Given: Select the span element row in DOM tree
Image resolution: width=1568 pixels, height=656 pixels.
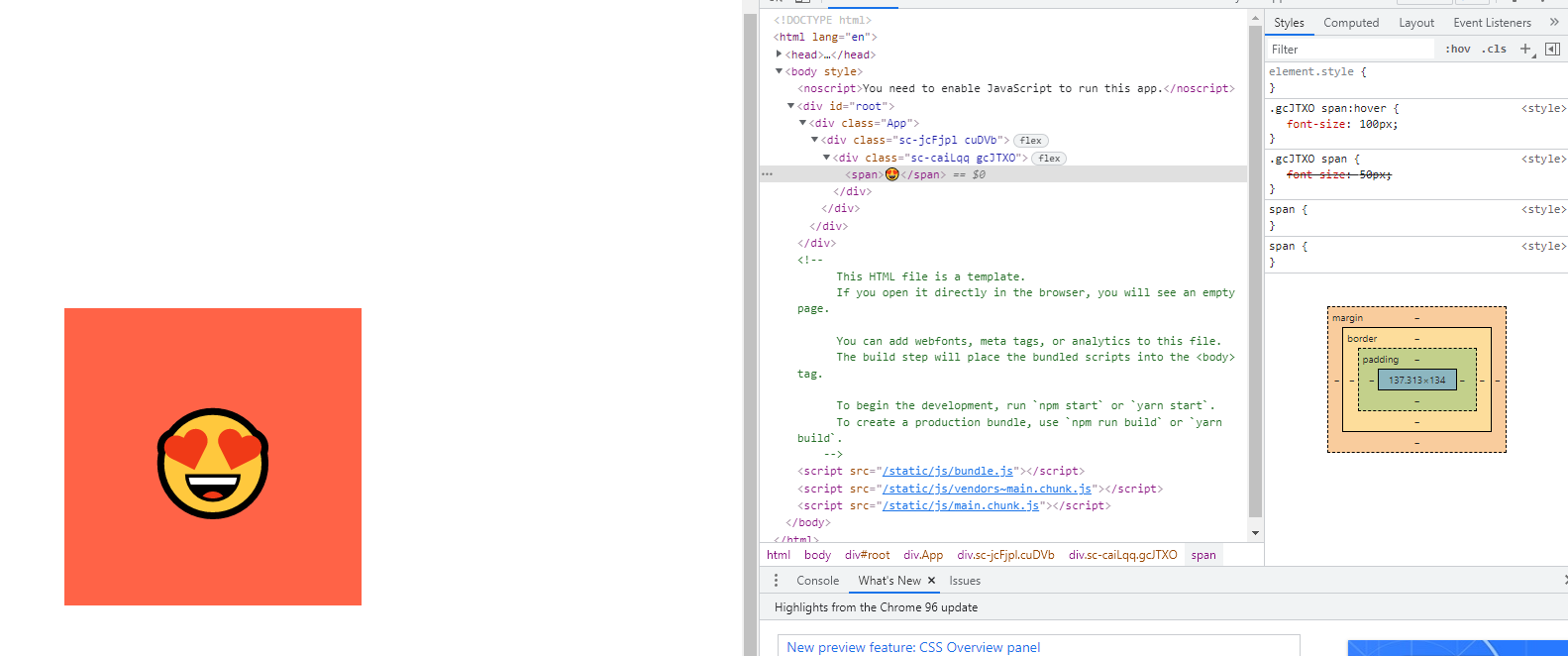Looking at the screenshot, I should [1002, 174].
